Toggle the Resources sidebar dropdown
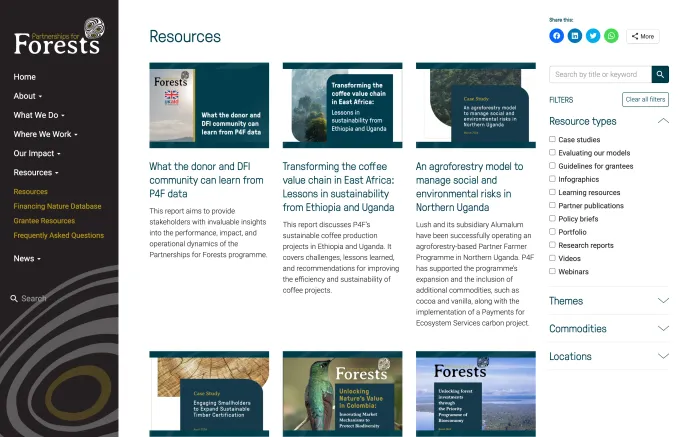Viewport: 700px width, 437px height. click(36, 173)
